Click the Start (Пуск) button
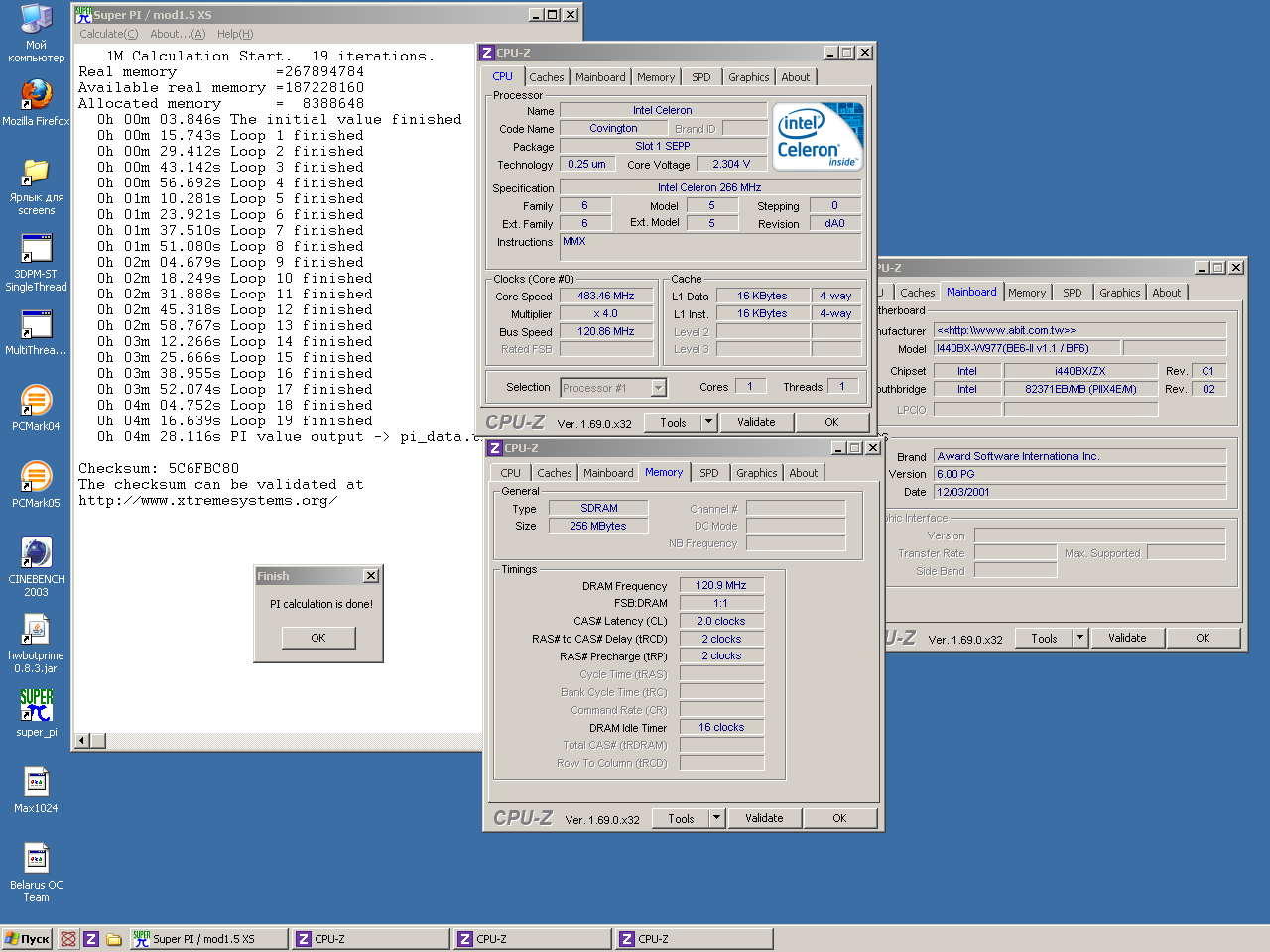The height and width of the screenshot is (952, 1270). click(x=28, y=939)
